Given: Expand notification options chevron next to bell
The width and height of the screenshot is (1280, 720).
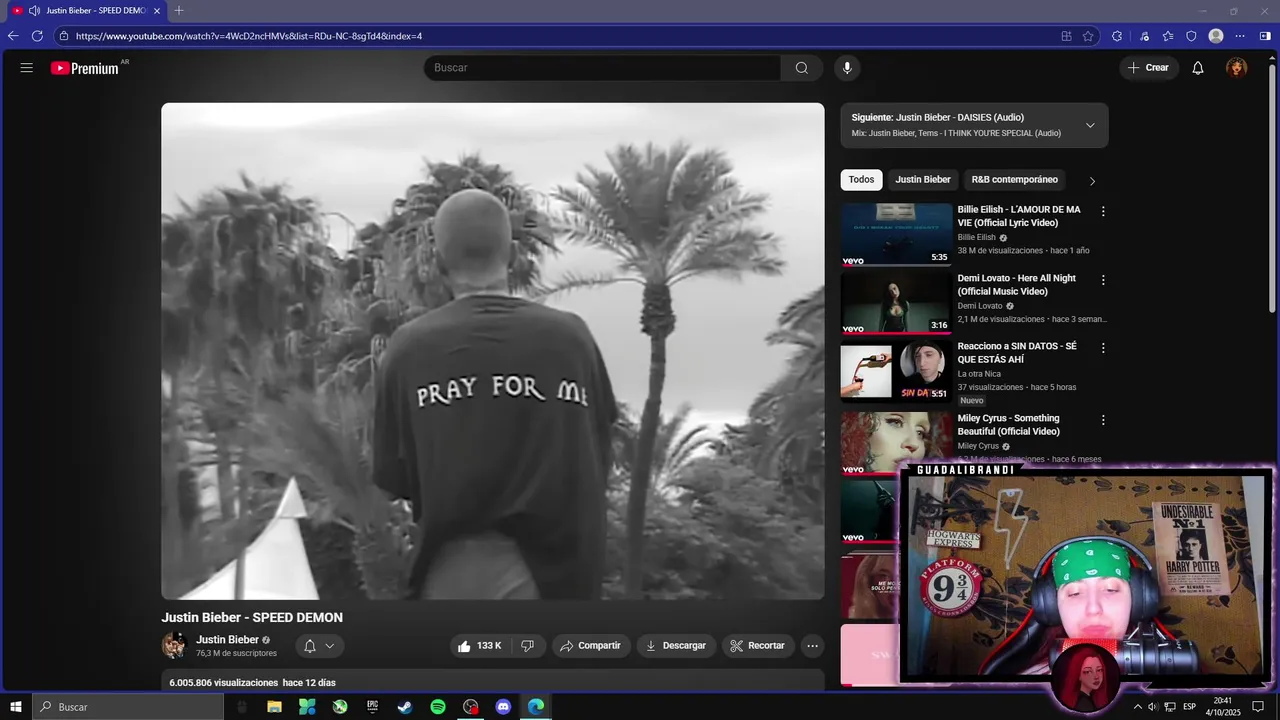Looking at the screenshot, I should coord(330,646).
